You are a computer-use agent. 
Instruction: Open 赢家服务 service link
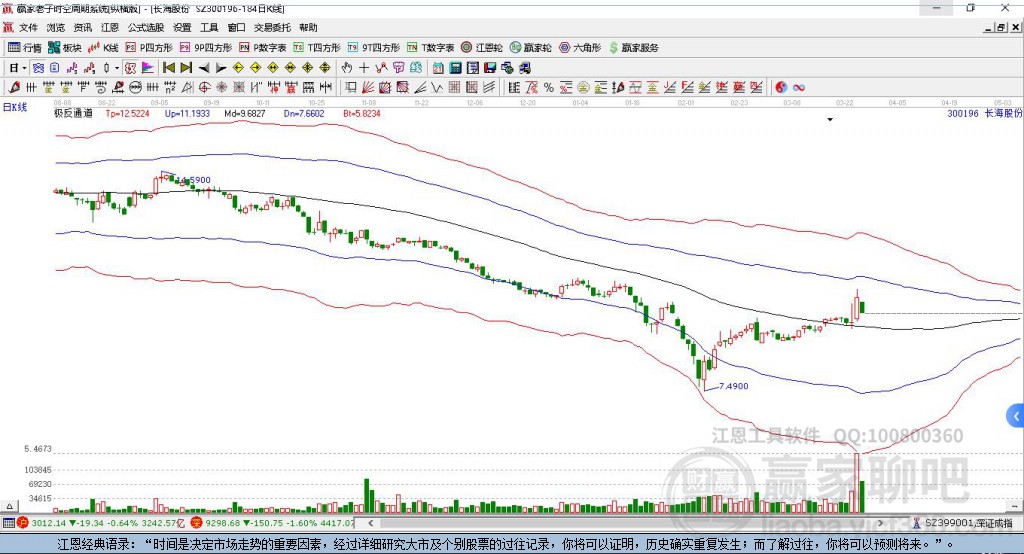click(633, 48)
